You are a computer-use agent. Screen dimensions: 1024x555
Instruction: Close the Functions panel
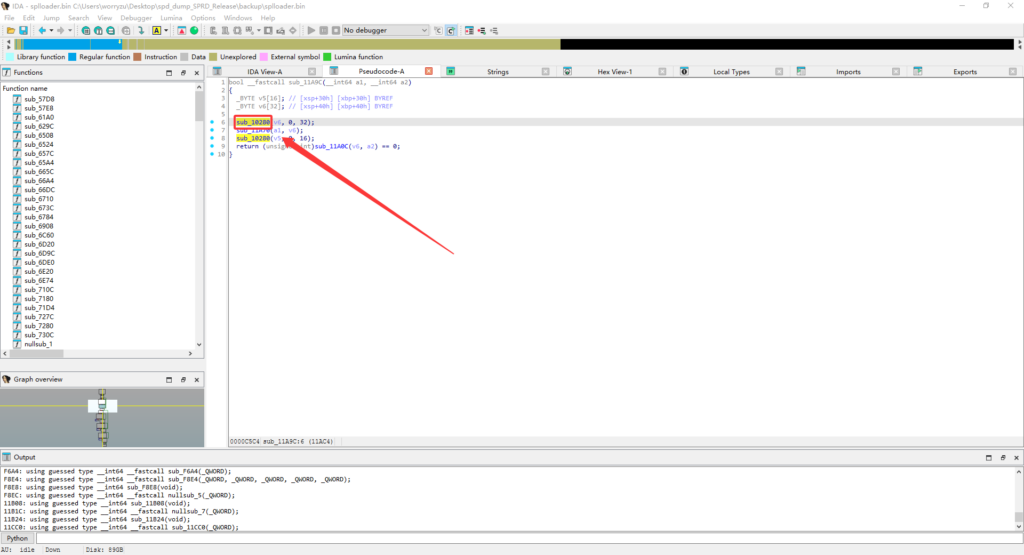coord(197,73)
